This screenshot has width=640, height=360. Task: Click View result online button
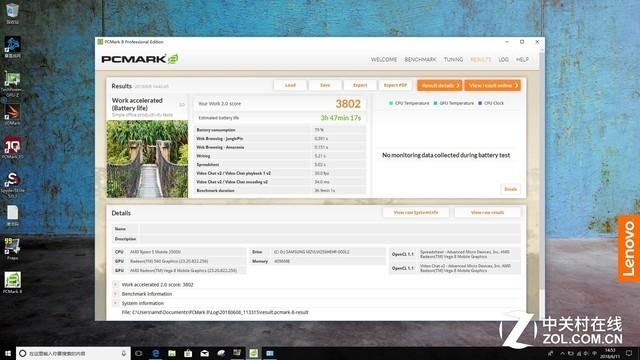tap(493, 85)
